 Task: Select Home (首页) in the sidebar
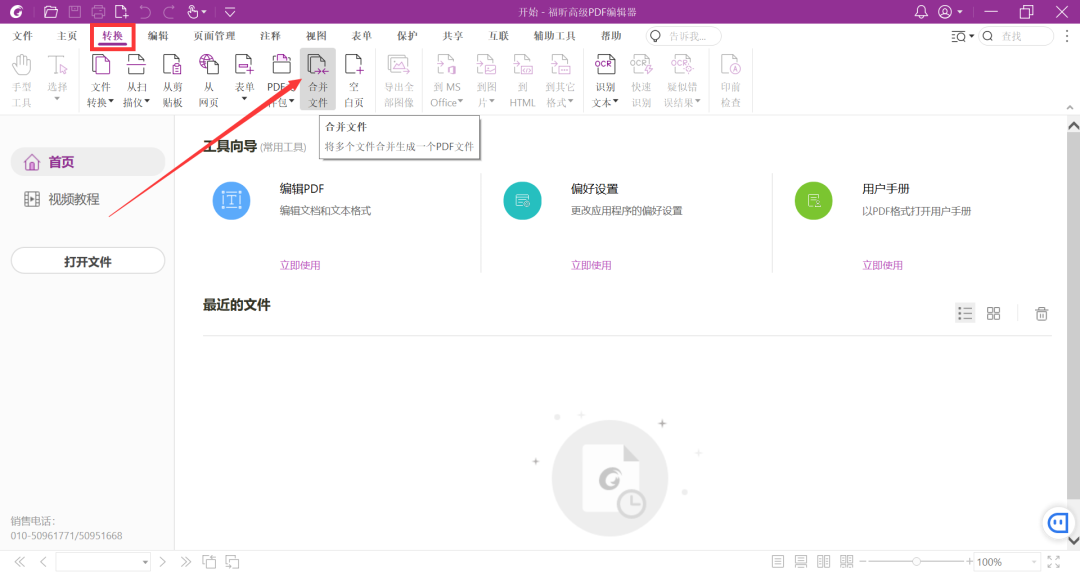87,162
